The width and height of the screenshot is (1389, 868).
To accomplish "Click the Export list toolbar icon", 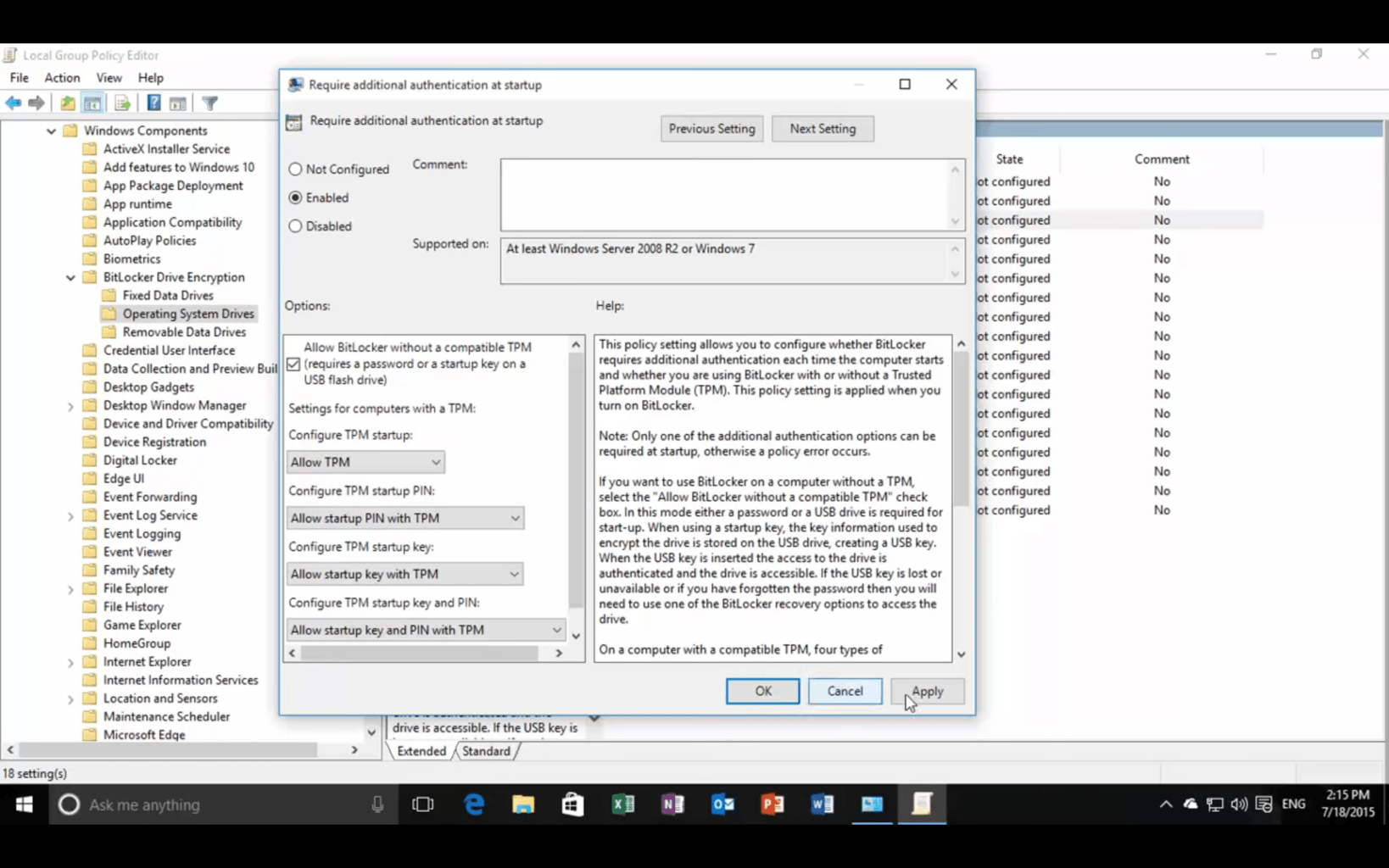I will (122, 103).
